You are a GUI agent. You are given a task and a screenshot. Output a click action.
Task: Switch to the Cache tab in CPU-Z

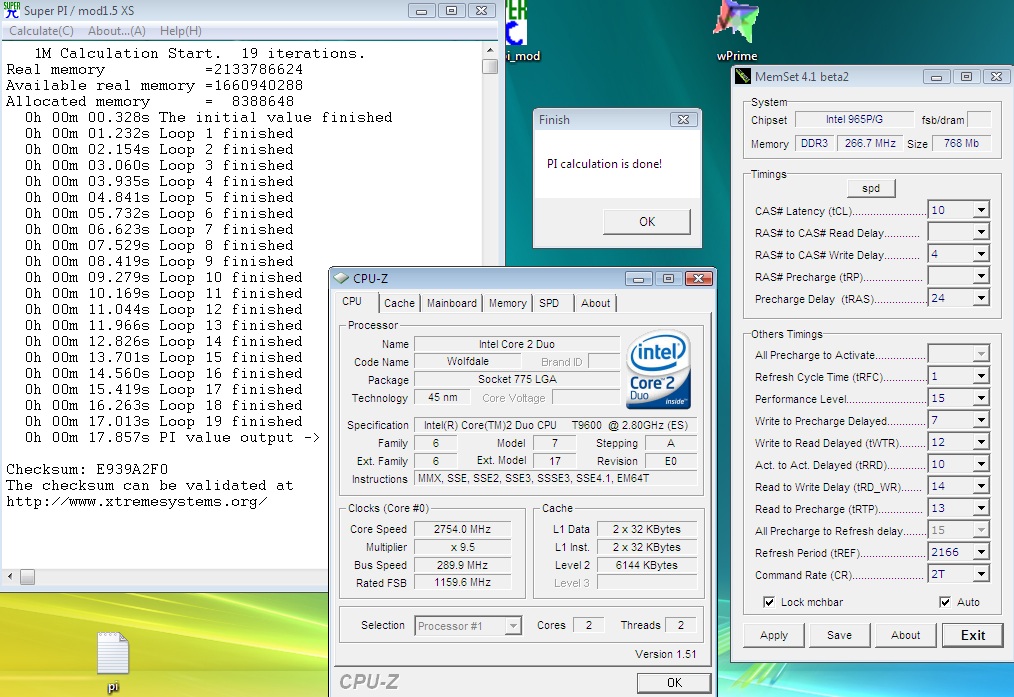[399, 303]
